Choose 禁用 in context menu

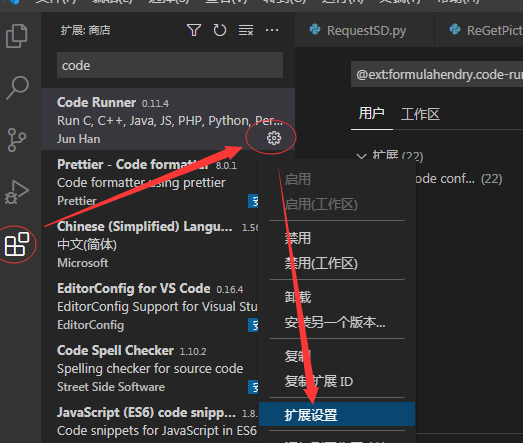(x=337, y=238)
